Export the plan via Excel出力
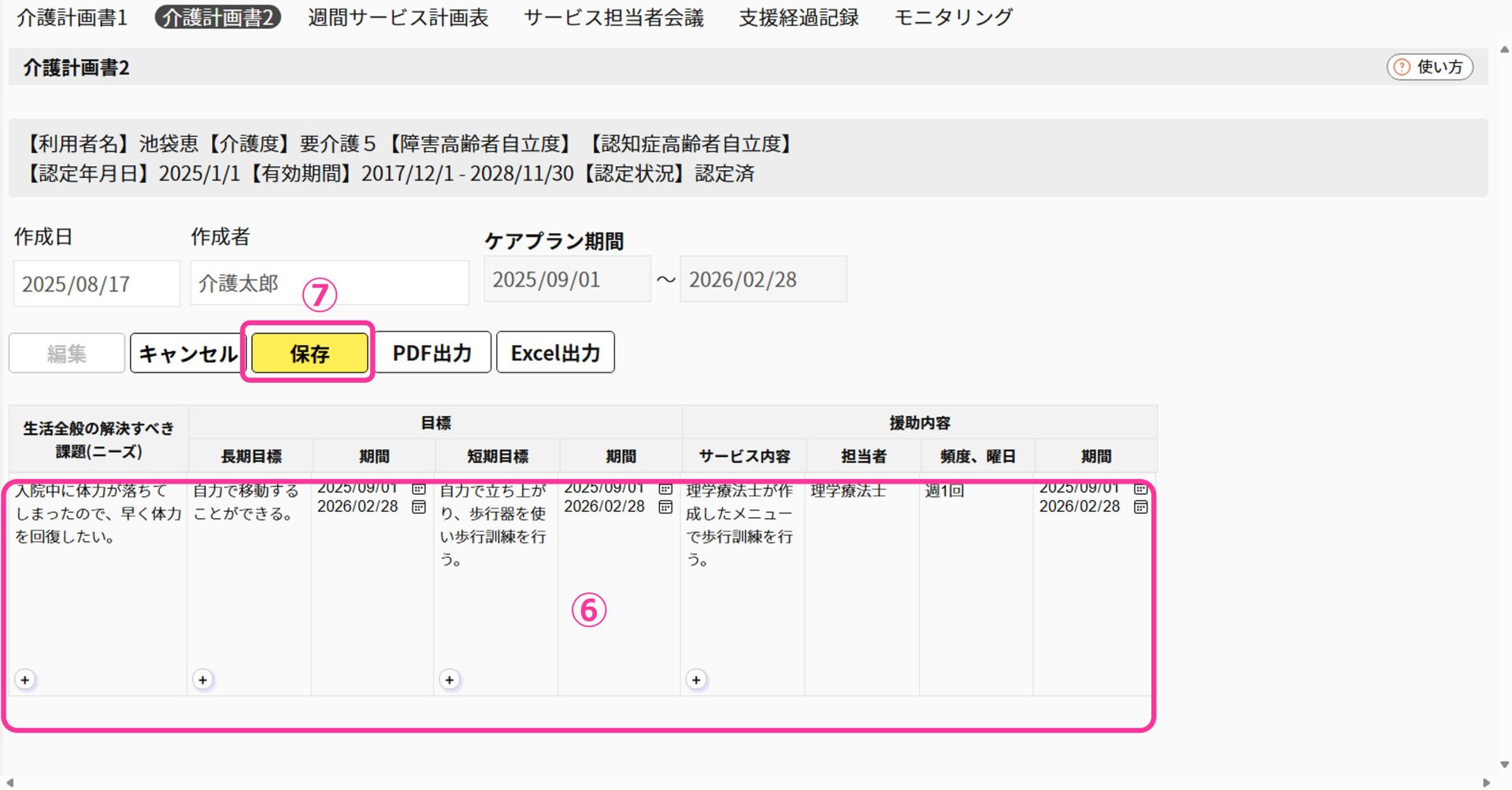 point(555,353)
